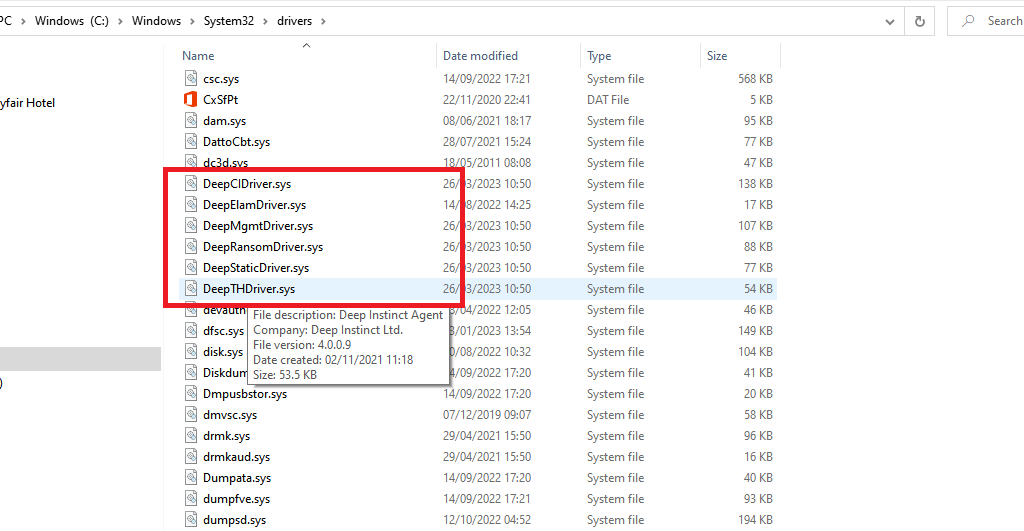Click the DeepTHDriver.sys file icon
The width and height of the screenshot is (1024, 531).
(x=191, y=288)
